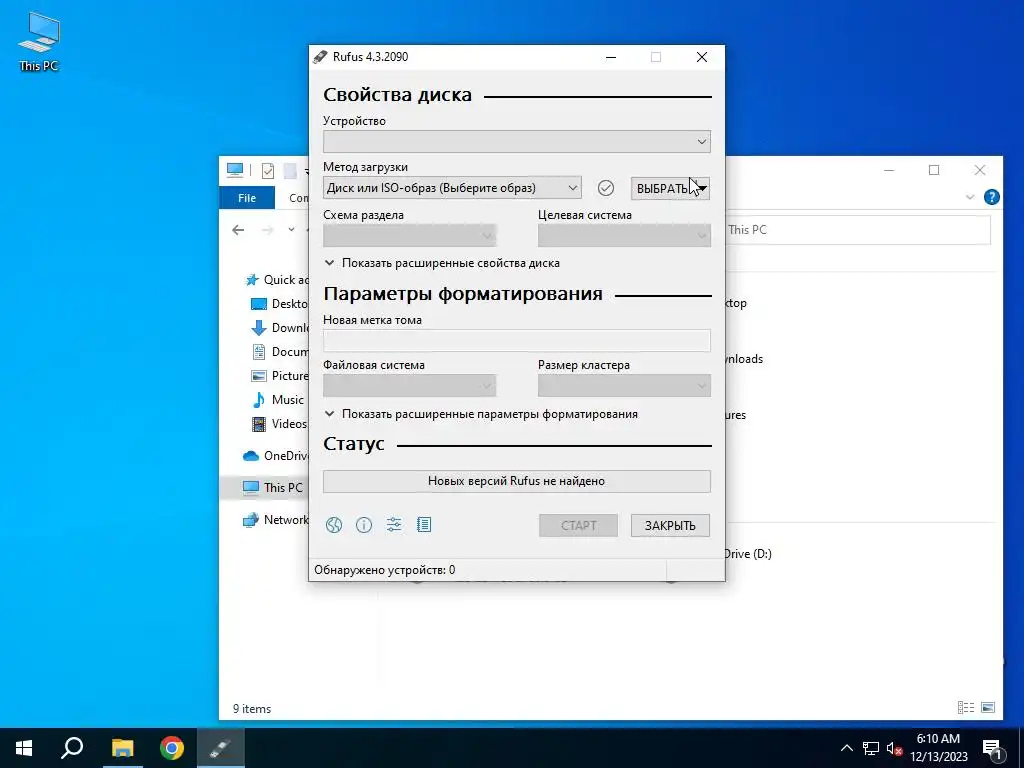Image resolution: width=1024 pixels, height=768 pixels.
Task: Click the taskbar clock and date
Action: coord(938,748)
